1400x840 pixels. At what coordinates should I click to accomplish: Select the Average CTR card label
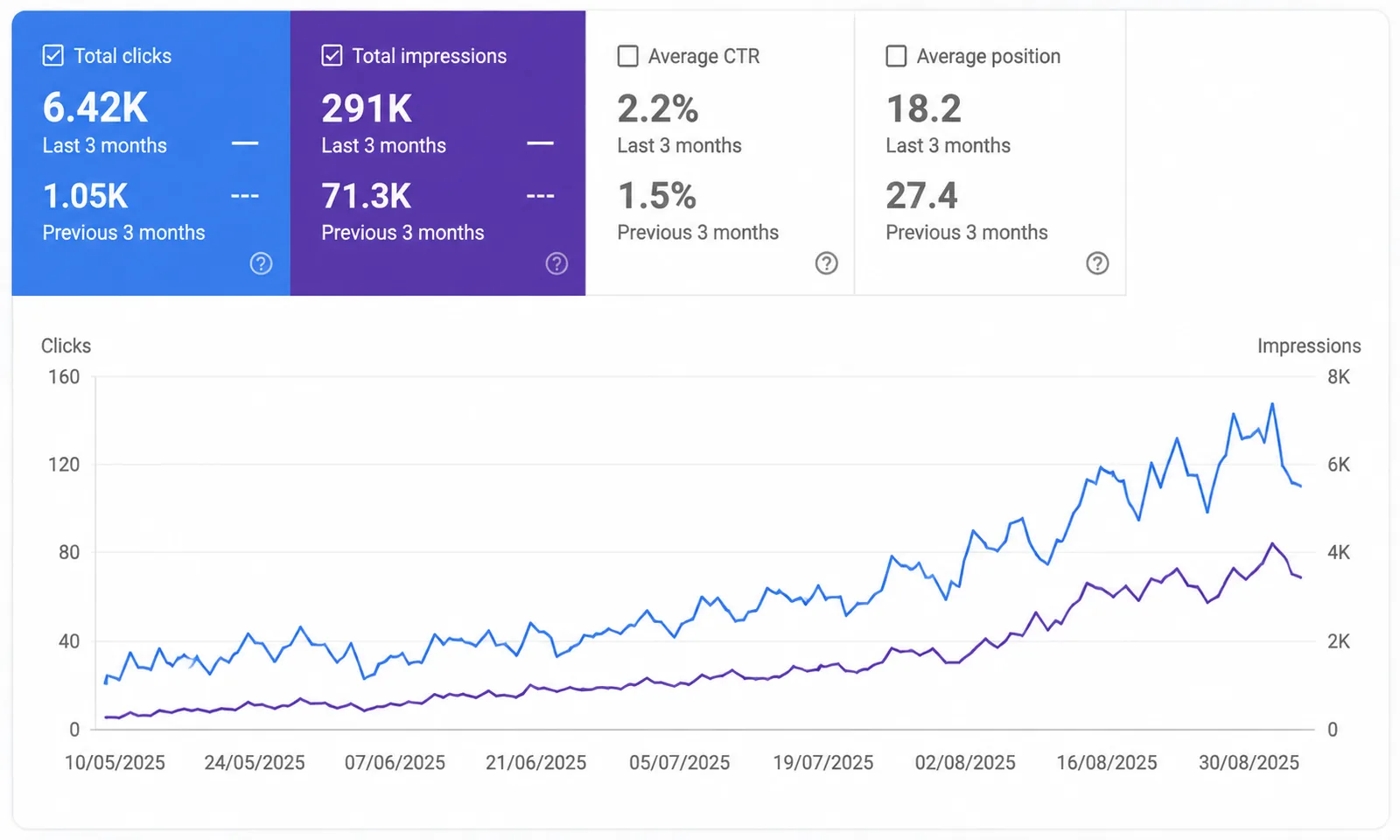point(703,56)
